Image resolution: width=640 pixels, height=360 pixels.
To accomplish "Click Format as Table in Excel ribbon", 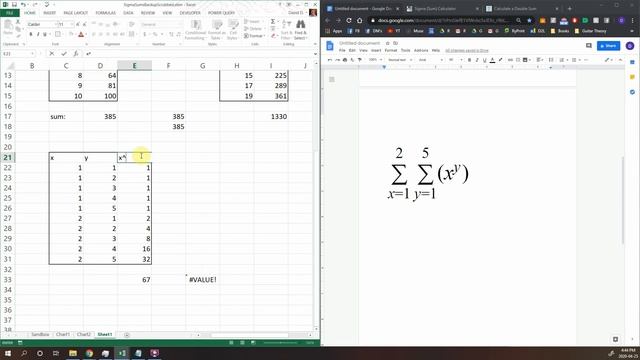I will (216, 29).
